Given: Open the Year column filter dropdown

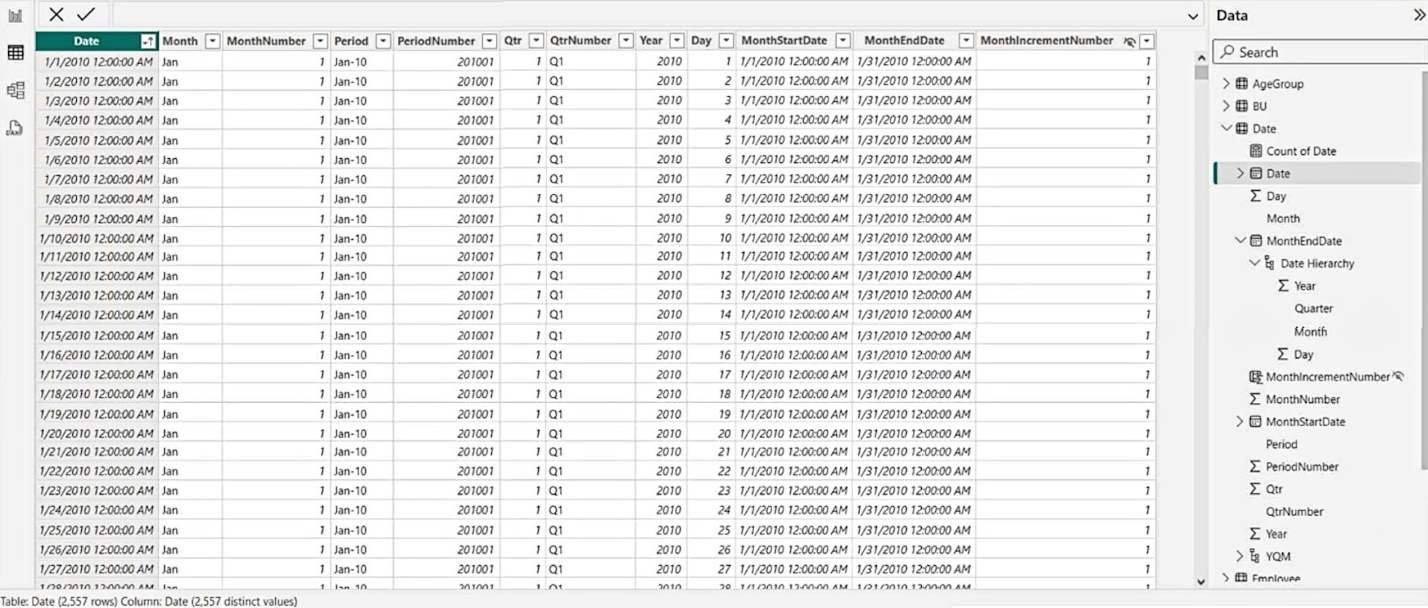Looking at the screenshot, I should [x=677, y=41].
